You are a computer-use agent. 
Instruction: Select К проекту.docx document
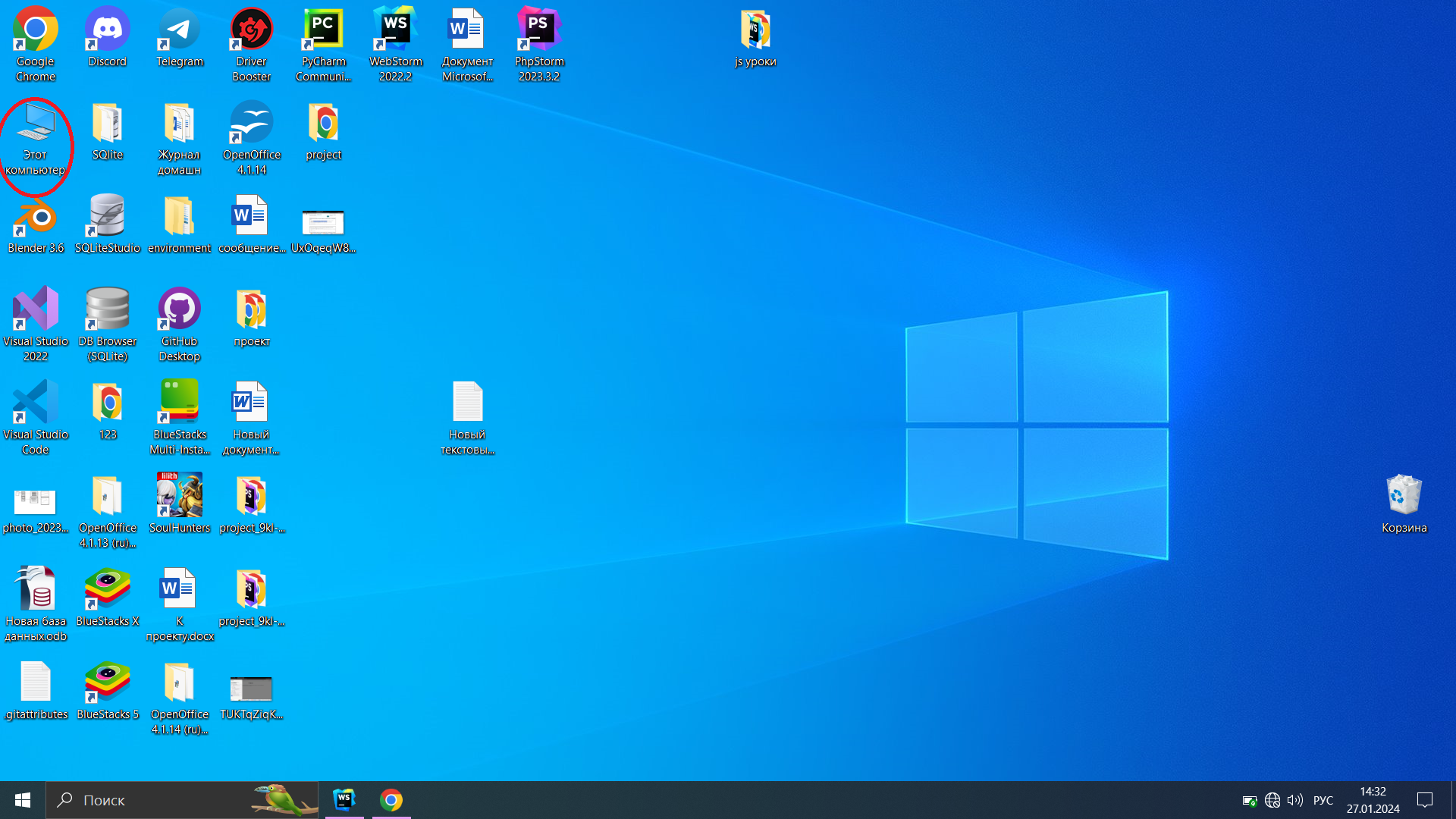pyautogui.click(x=180, y=604)
